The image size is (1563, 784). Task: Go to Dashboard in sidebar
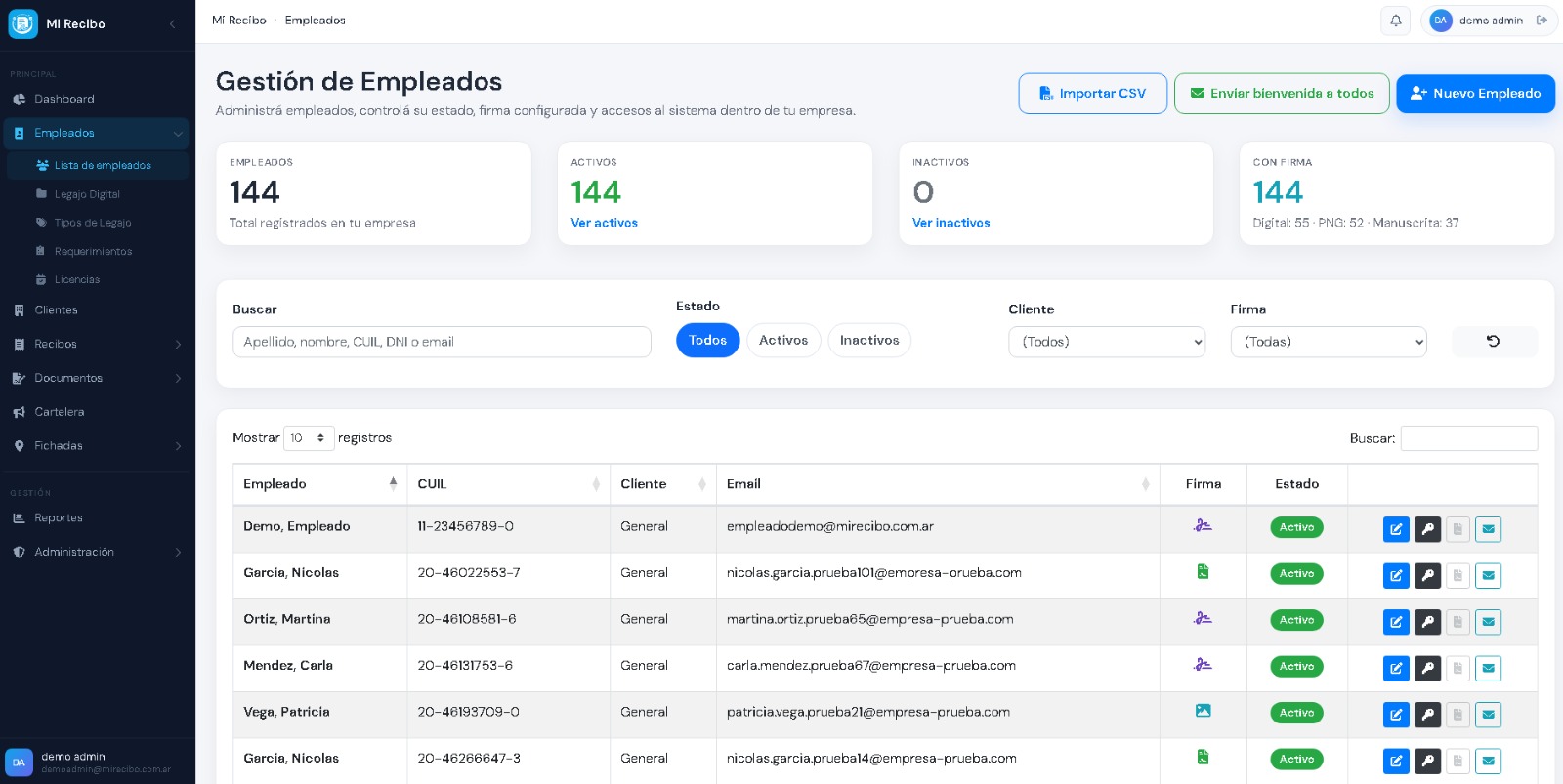(x=64, y=99)
